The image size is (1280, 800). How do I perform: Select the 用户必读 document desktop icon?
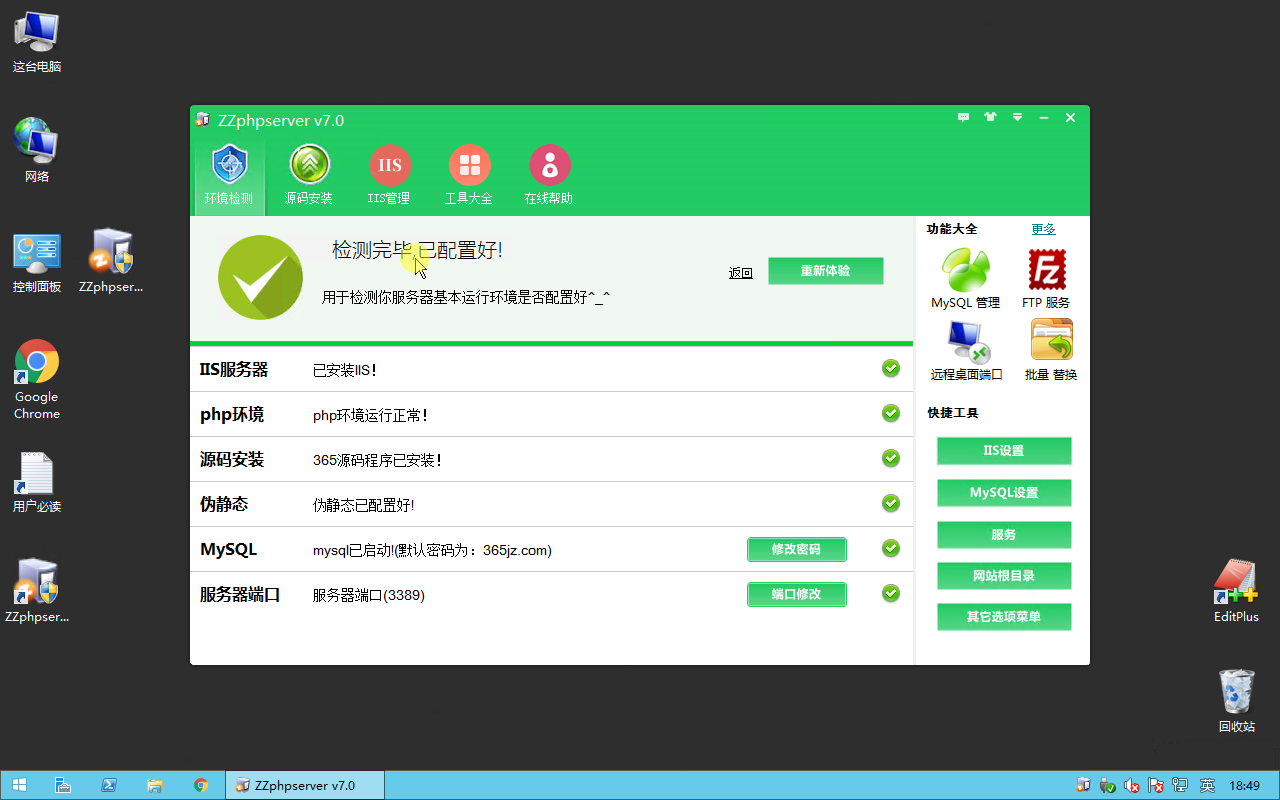(x=37, y=482)
